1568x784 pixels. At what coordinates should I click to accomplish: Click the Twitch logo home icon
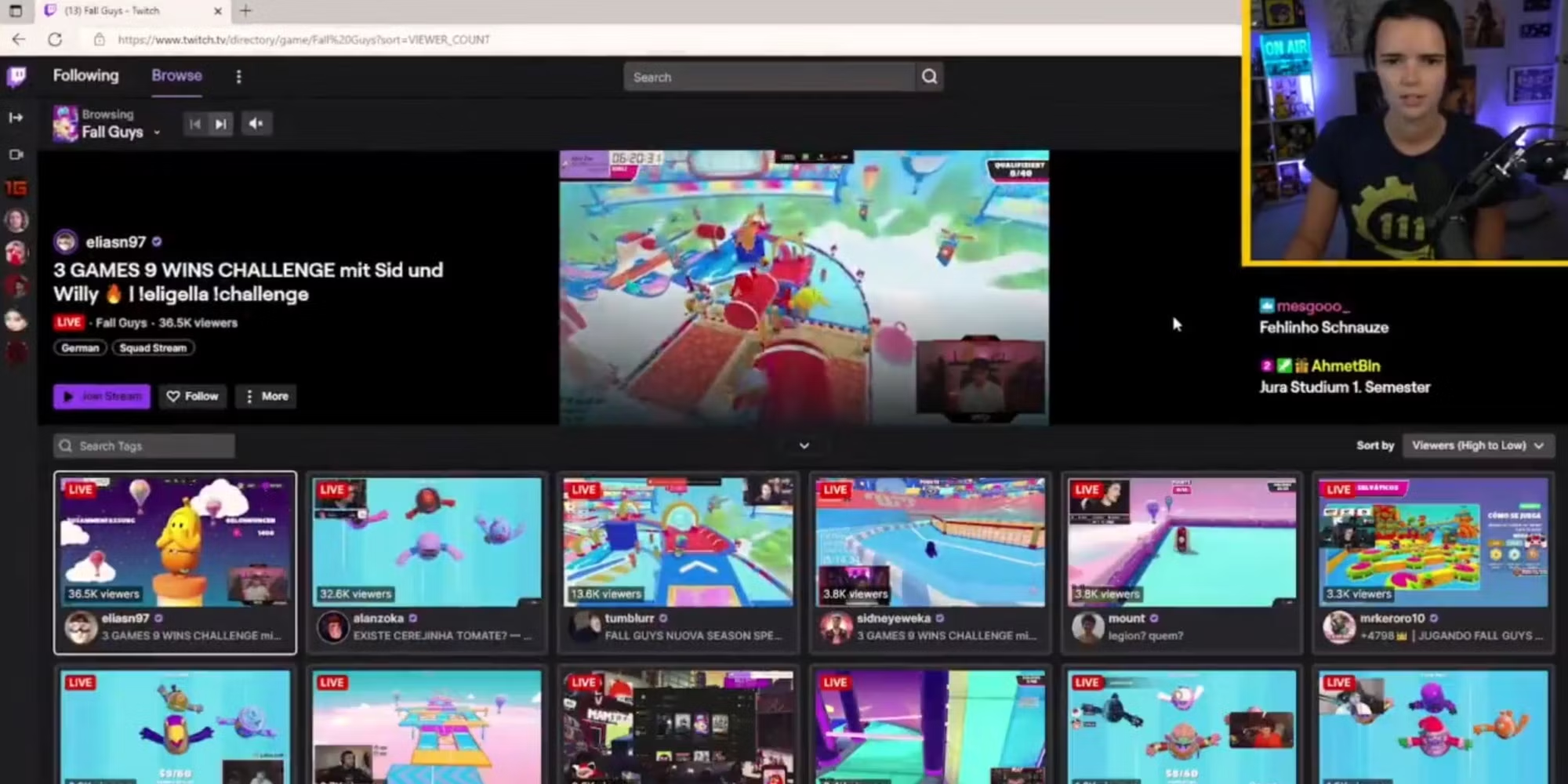tap(16, 77)
